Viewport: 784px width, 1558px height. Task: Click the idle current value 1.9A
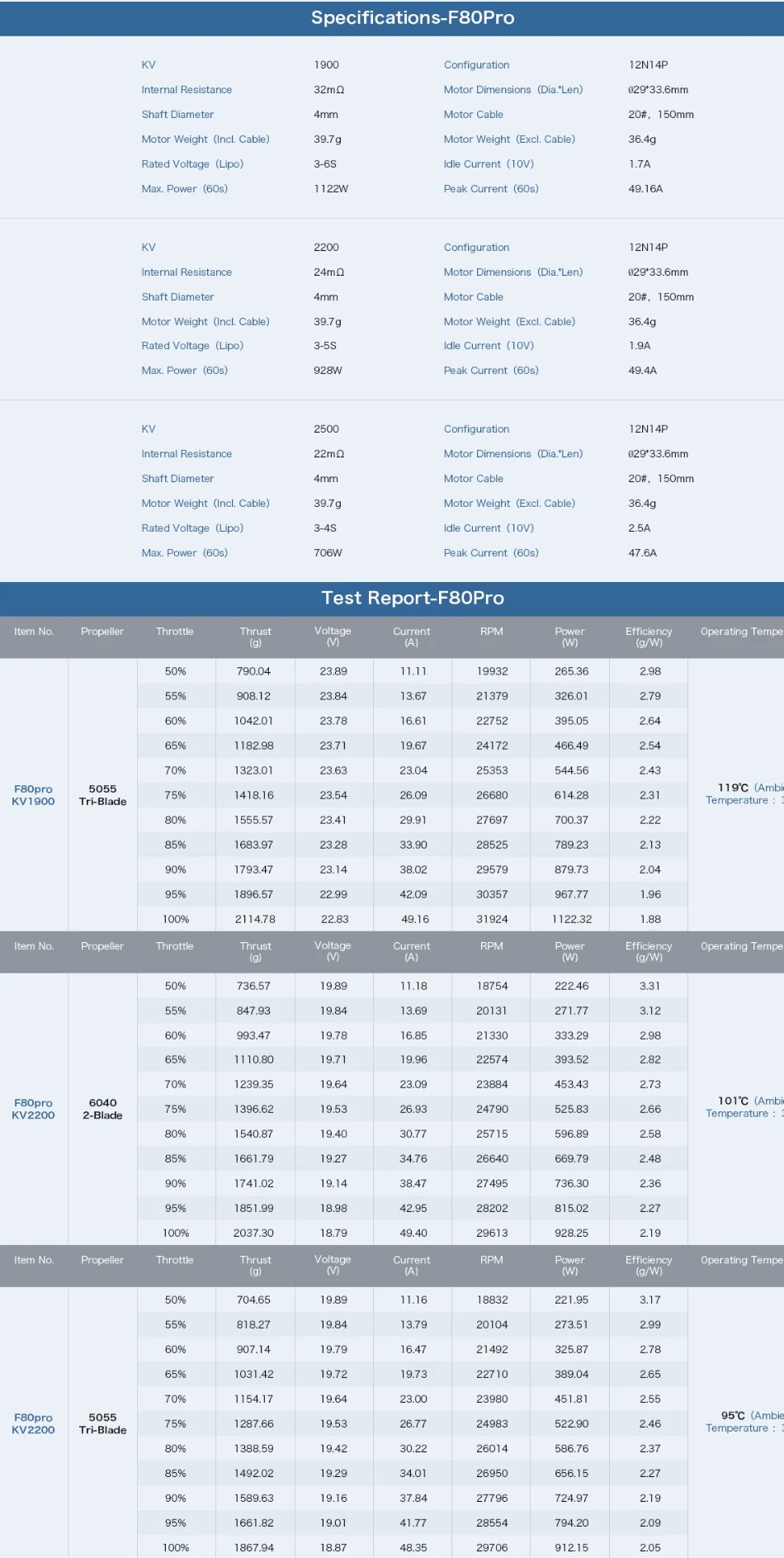[x=640, y=346]
